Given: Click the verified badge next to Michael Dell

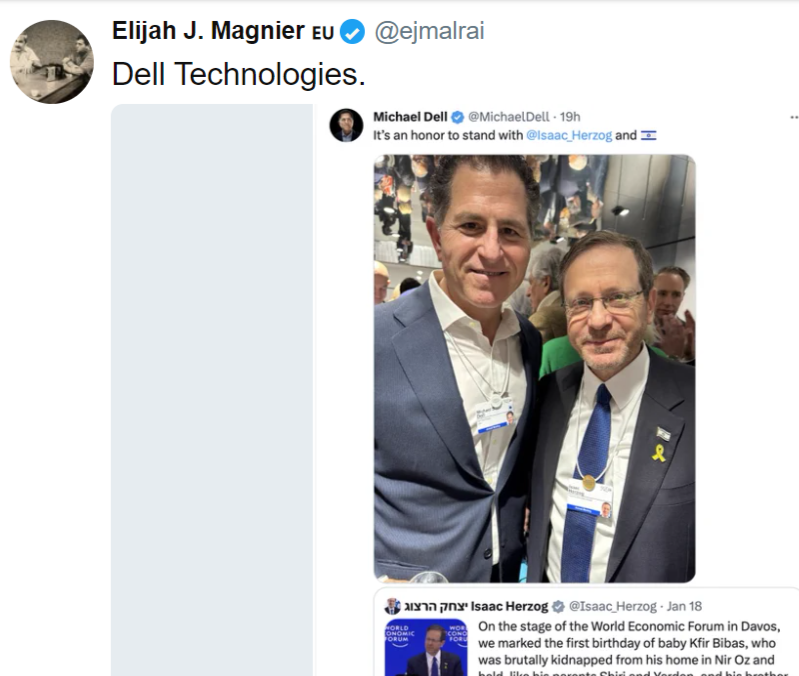Looking at the screenshot, I should (458, 117).
